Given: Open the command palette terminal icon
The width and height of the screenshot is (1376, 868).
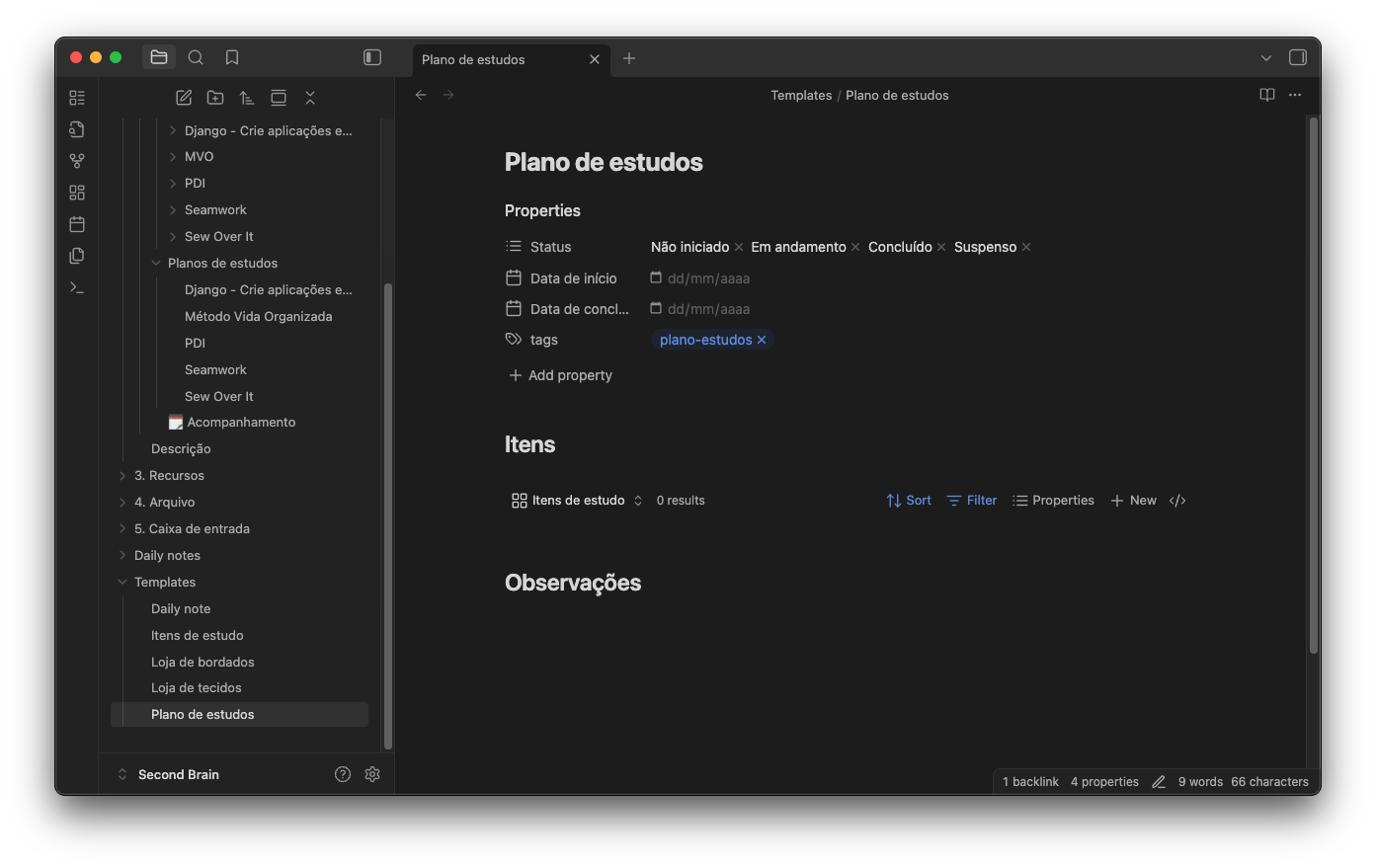Looking at the screenshot, I should tap(77, 287).
